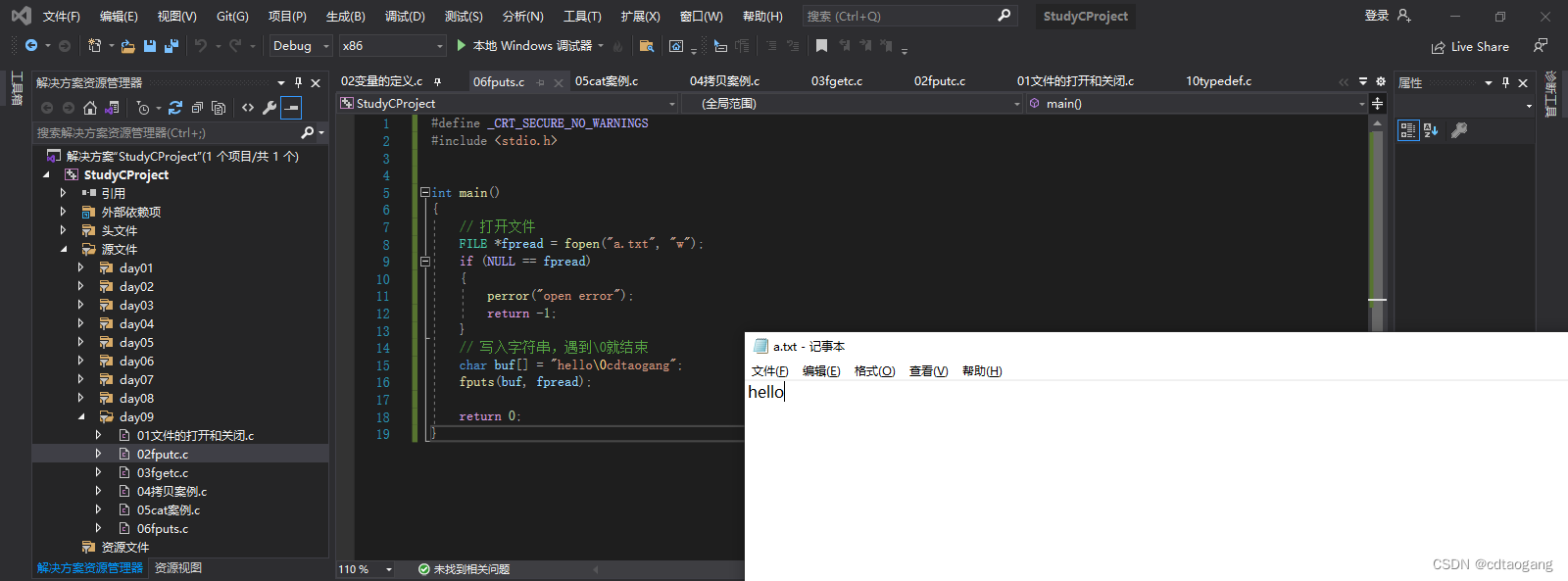This screenshot has width=1568, height=581.
Task: Open the Debug configuration dropdown
Action: [x=301, y=46]
